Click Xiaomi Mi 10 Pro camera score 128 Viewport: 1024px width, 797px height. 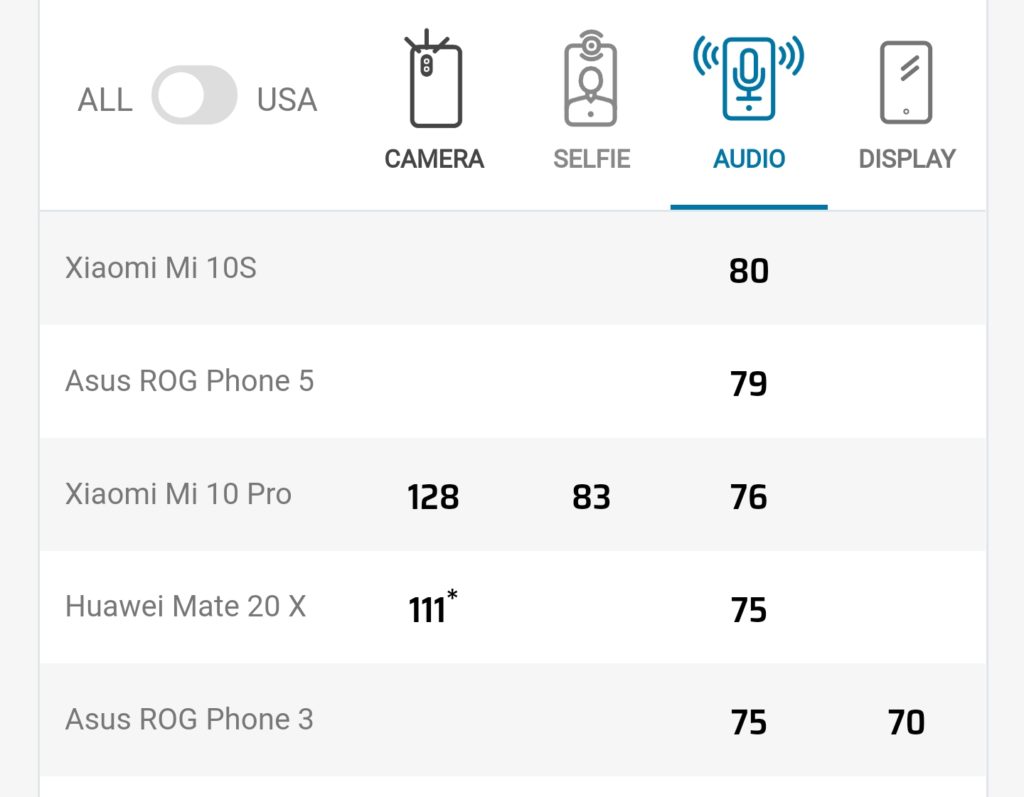pyautogui.click(x=433, y=497)
